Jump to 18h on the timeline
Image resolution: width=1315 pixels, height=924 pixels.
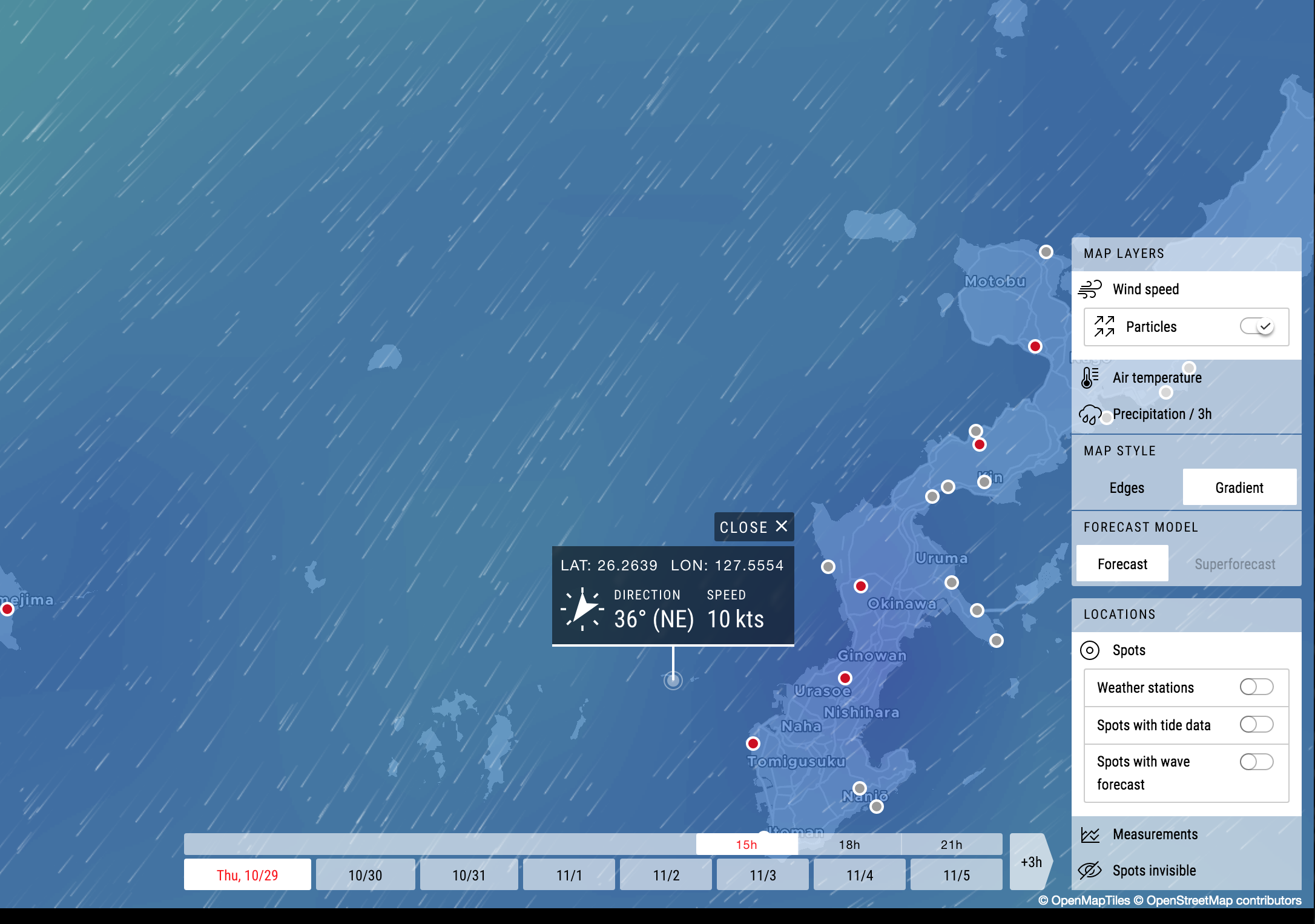click(849, 845)
